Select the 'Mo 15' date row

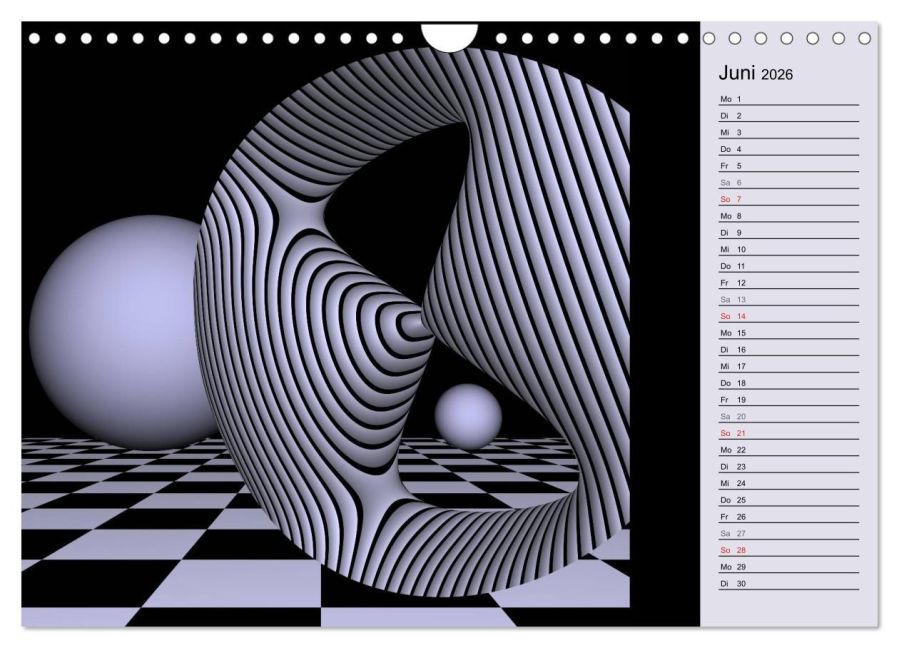click(x=789, y=333)
